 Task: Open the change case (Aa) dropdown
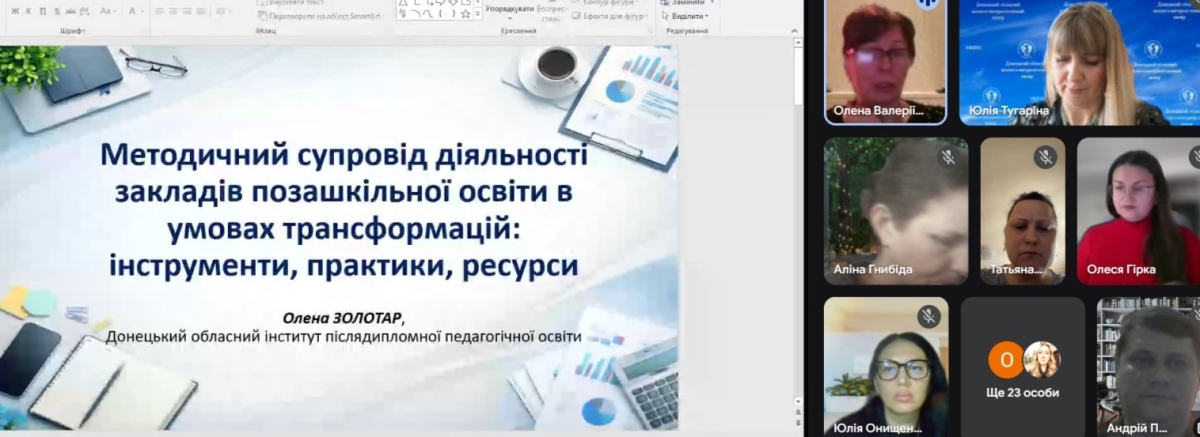(x=108, y=11)
